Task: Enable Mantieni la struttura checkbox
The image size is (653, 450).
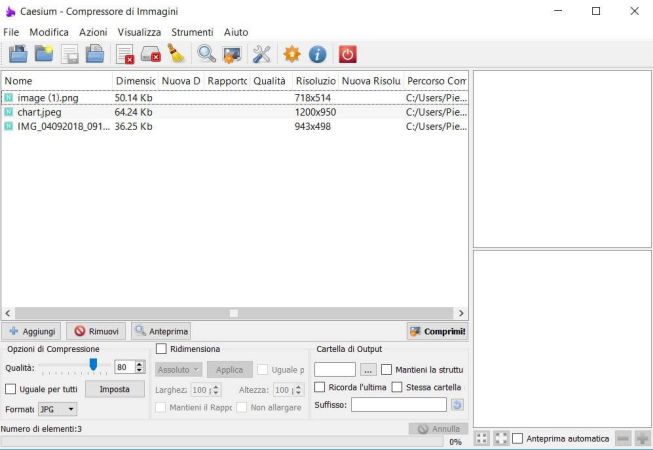Action: (x=386, y=370)
